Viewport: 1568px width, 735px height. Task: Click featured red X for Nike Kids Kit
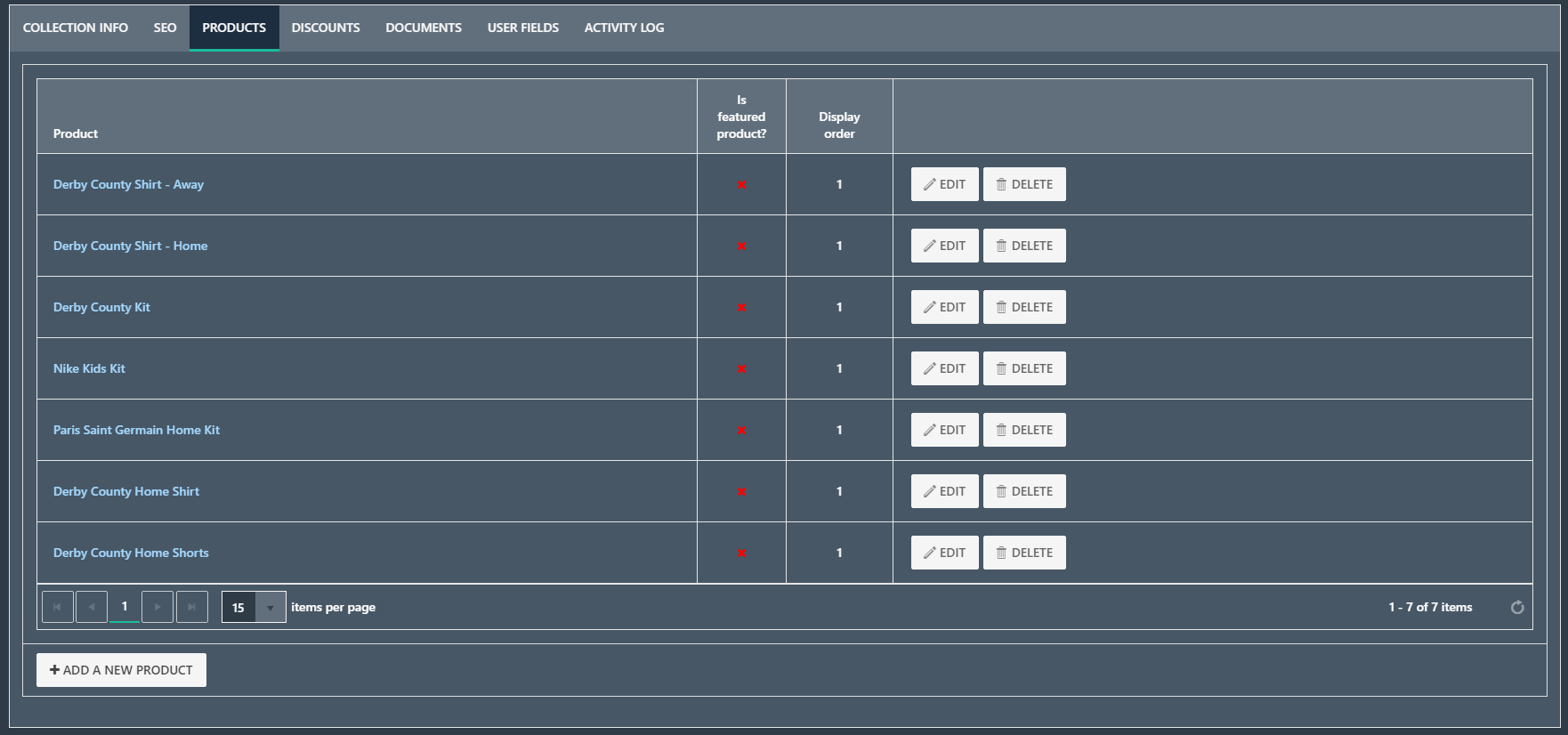pyautogui.click(x=741, y=369)
